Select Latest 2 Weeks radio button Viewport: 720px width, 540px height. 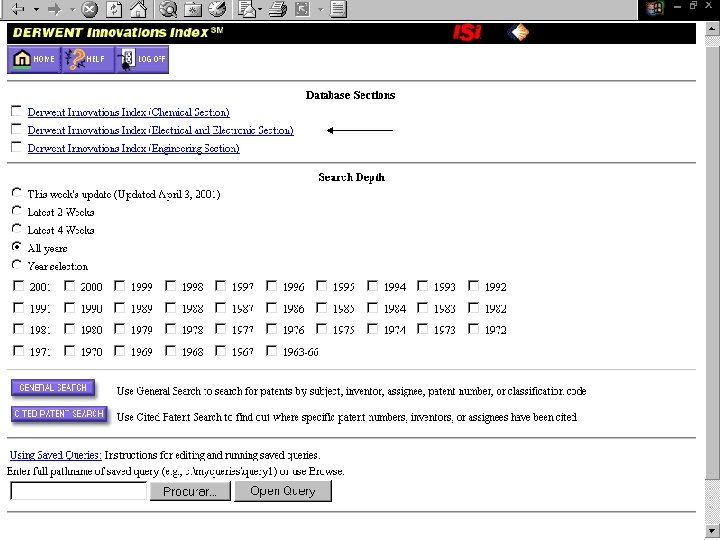[17, 210]
